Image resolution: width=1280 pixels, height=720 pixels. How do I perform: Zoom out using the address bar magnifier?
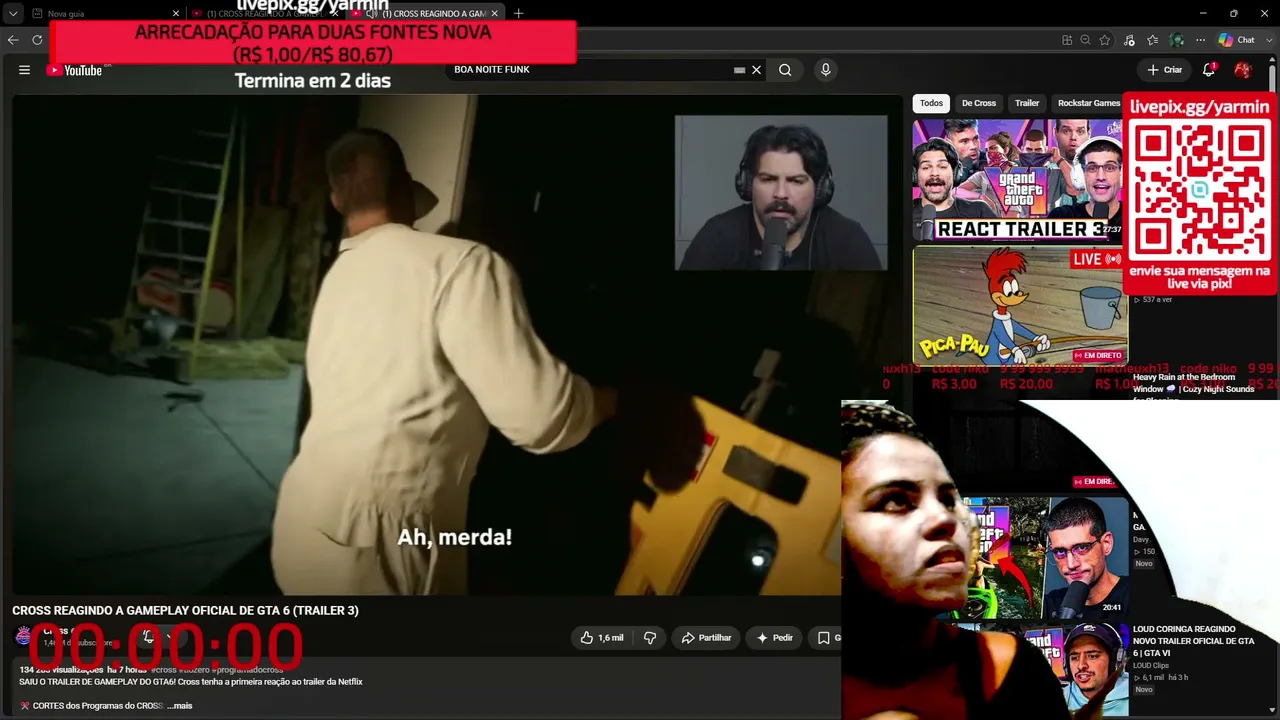click(1085, 40)
